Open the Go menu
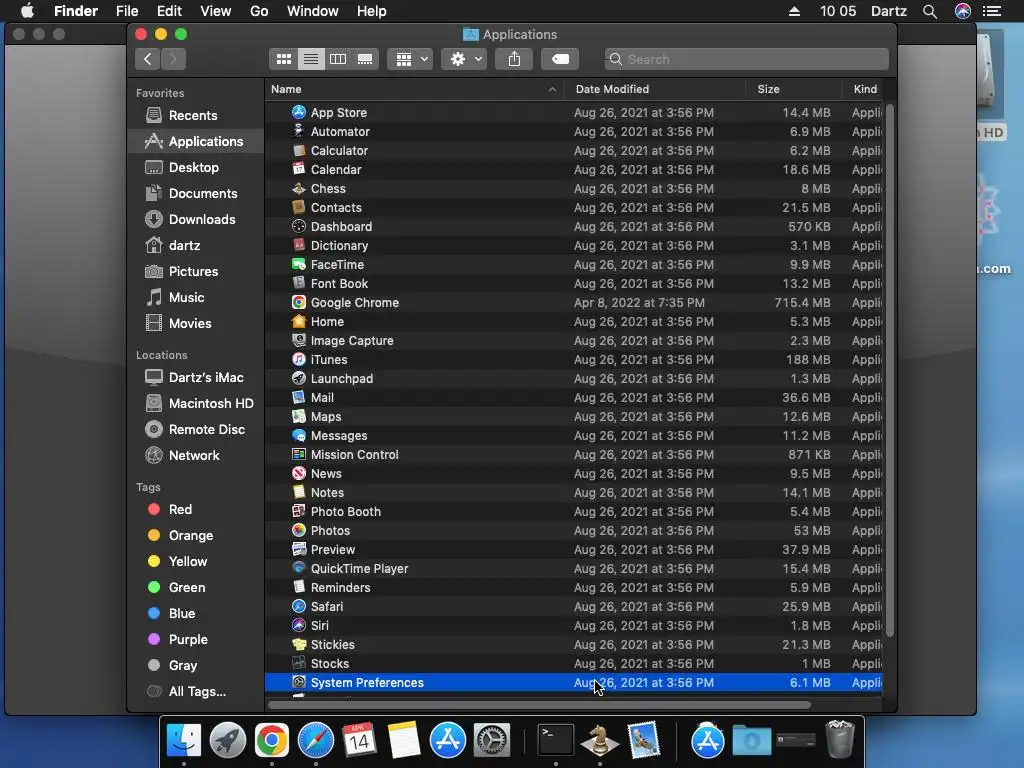The height and width of the screenshot is (768, 1024). click(259, 11)
